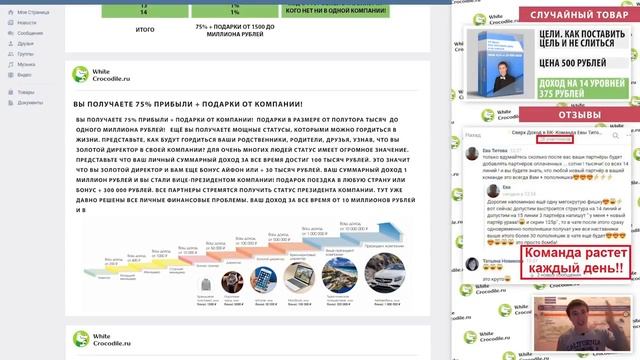Click the white Mercedes prize picture
This screenshot has width=640, height=360.
pos(385,273)
